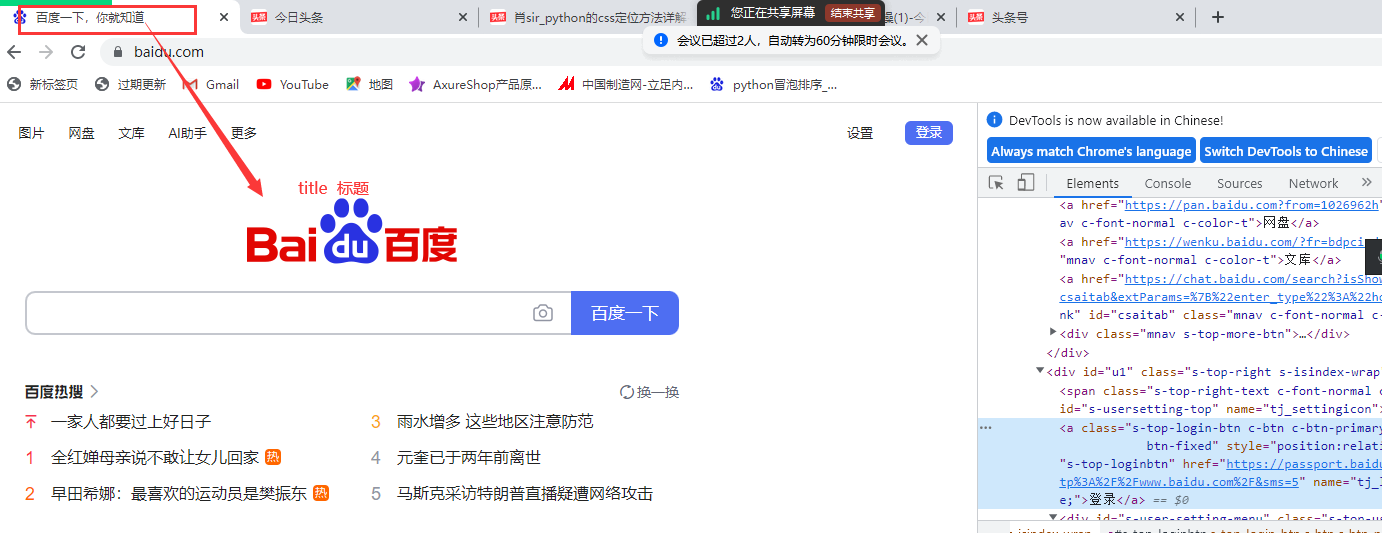Click the lock icon in the address bar

click(x=118, y=52)
